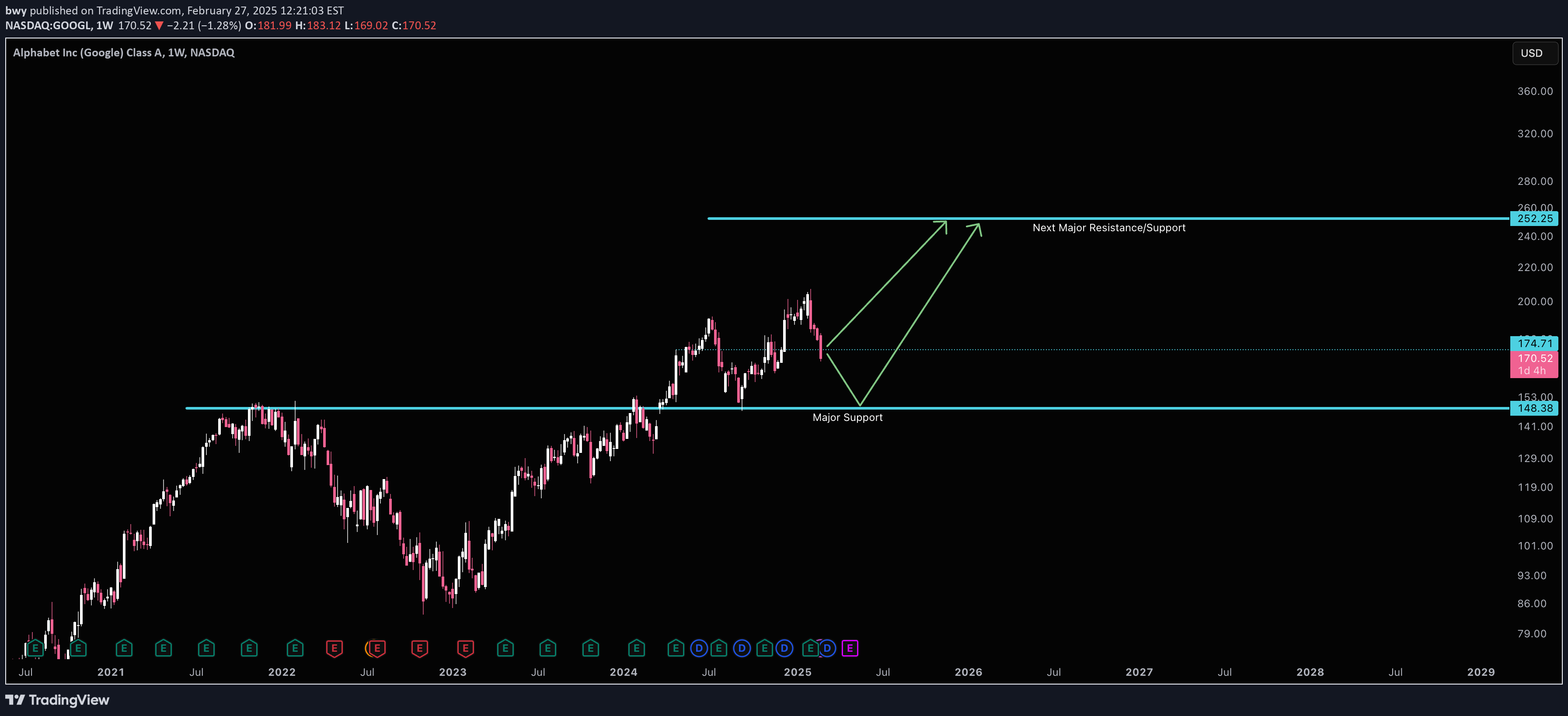This screenshot has height=716, width=1568.
Task: Click the TradingView.com text in the header
Action: 139,11
